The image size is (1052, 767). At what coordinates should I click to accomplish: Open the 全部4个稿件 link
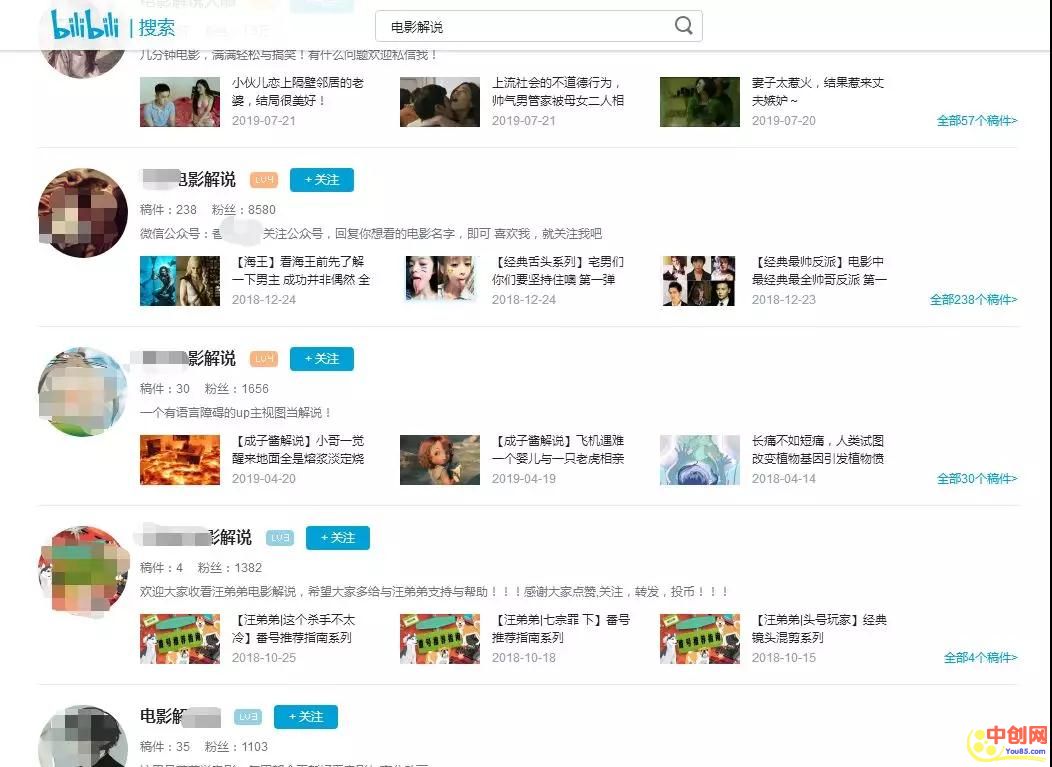tap(980, 658)
